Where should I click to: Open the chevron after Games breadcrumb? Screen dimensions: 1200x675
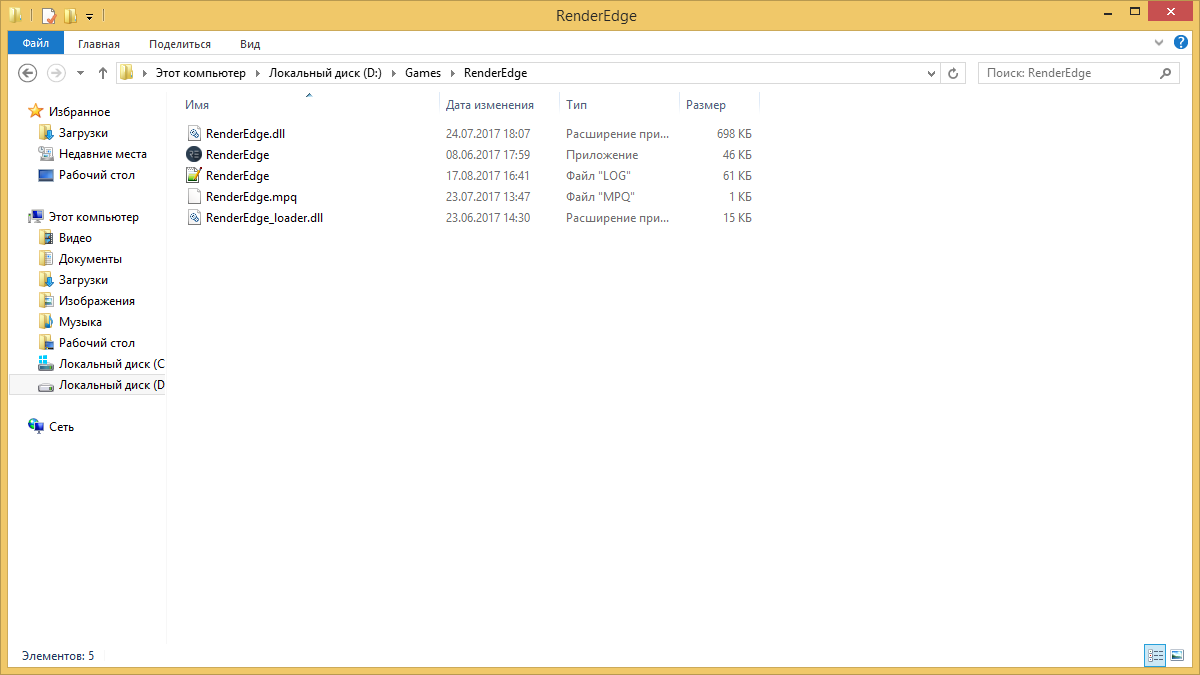[x=453, y=73]
